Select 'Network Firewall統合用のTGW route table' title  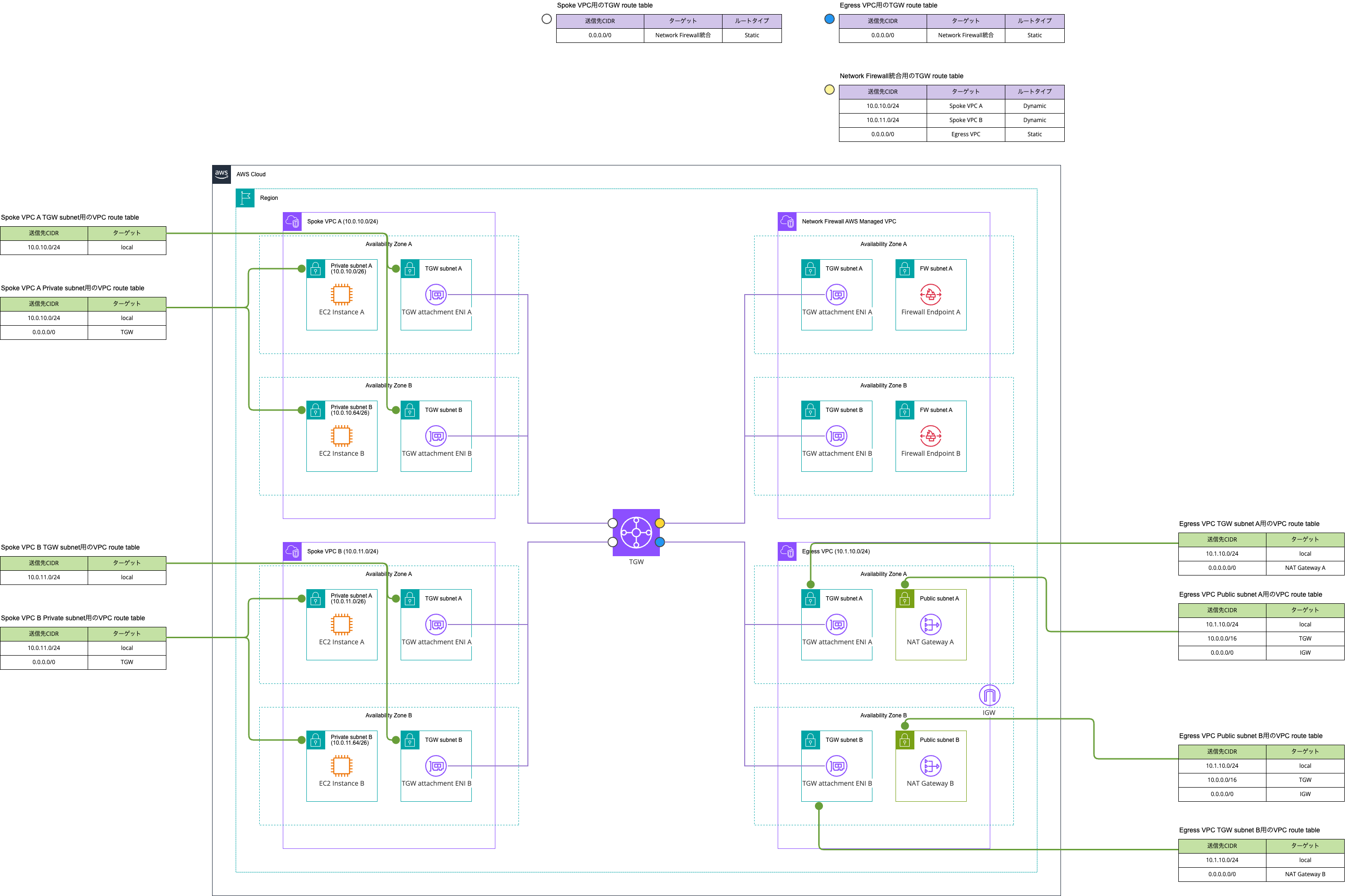click(901, 76)
